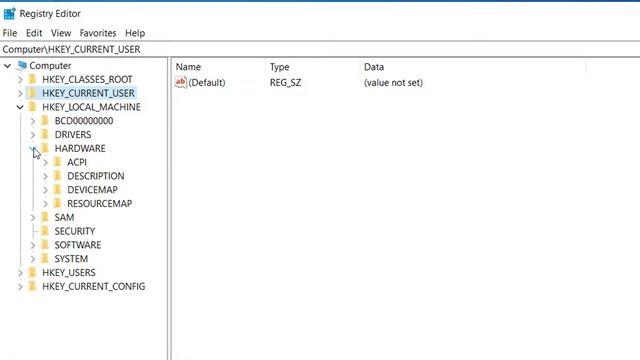Select HKEY_CLASSES_ROOT key label
Image resolution: width=640 pixels, height=360 pixels.
click(x=87, y=79)
